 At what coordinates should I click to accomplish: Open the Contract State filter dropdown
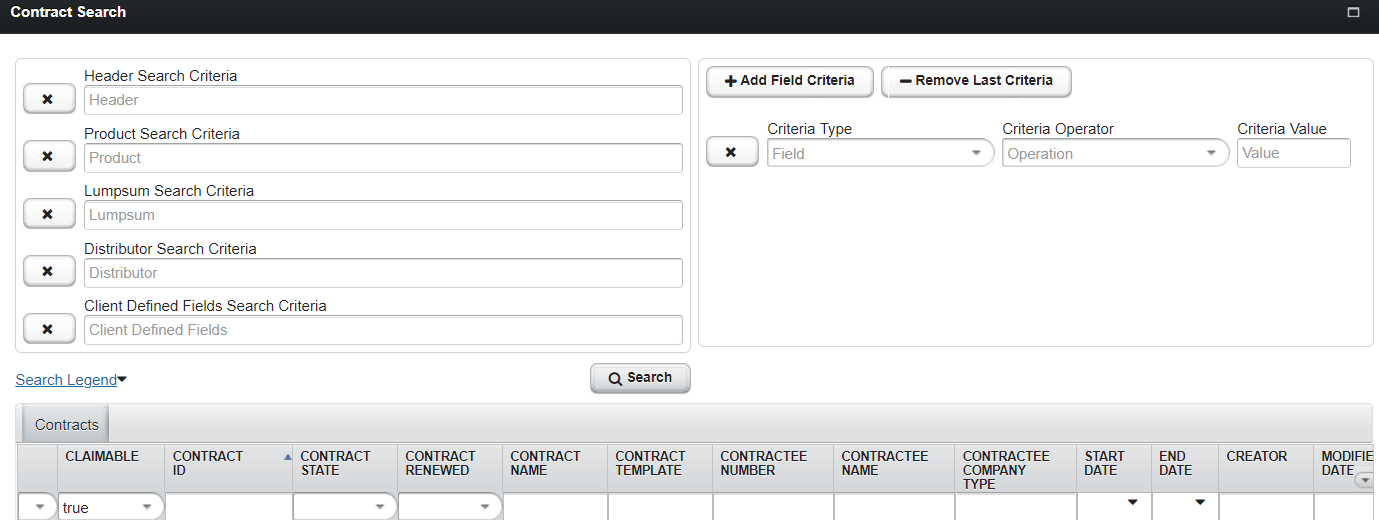[x=379, y=507]
